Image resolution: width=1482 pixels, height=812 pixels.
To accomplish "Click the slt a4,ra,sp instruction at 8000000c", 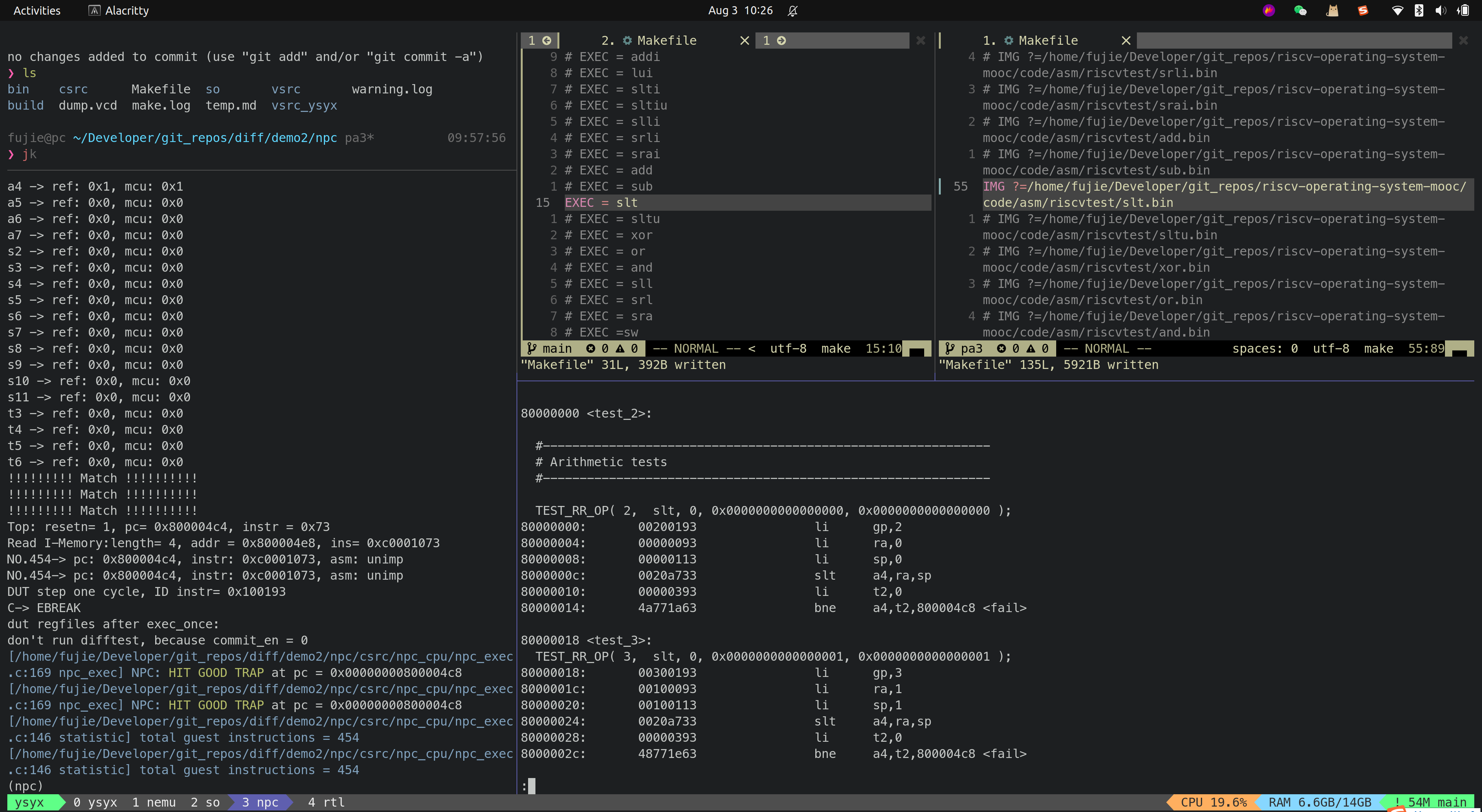I will [873, 576].
